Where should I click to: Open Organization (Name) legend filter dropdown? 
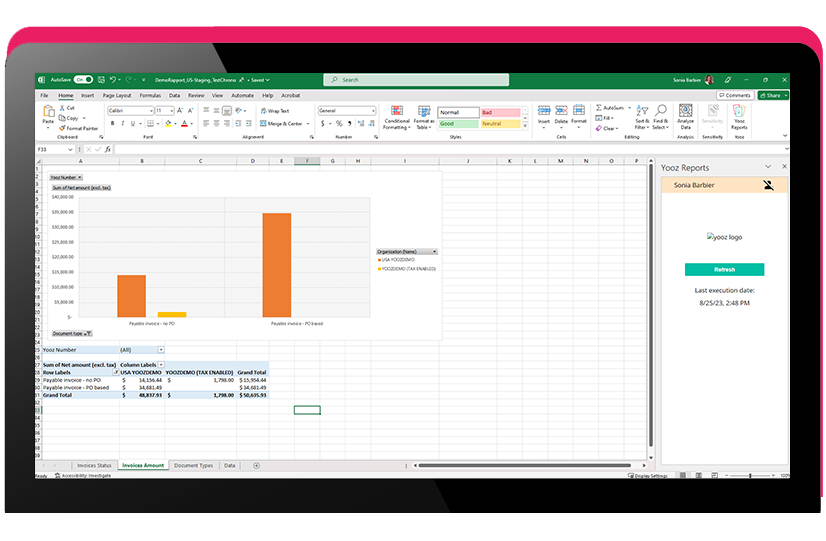tap(435, 251)
